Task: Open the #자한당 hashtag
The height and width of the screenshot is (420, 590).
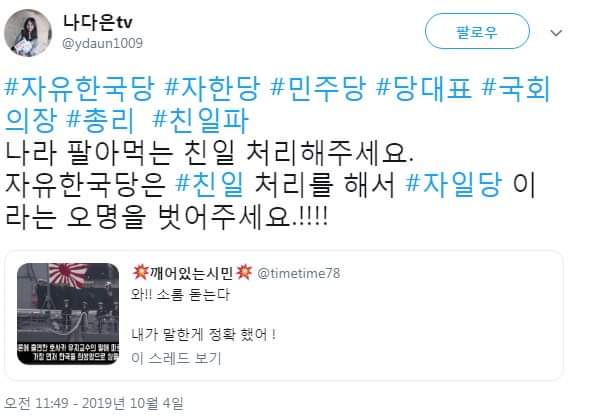Action: [x=213, y=89]
